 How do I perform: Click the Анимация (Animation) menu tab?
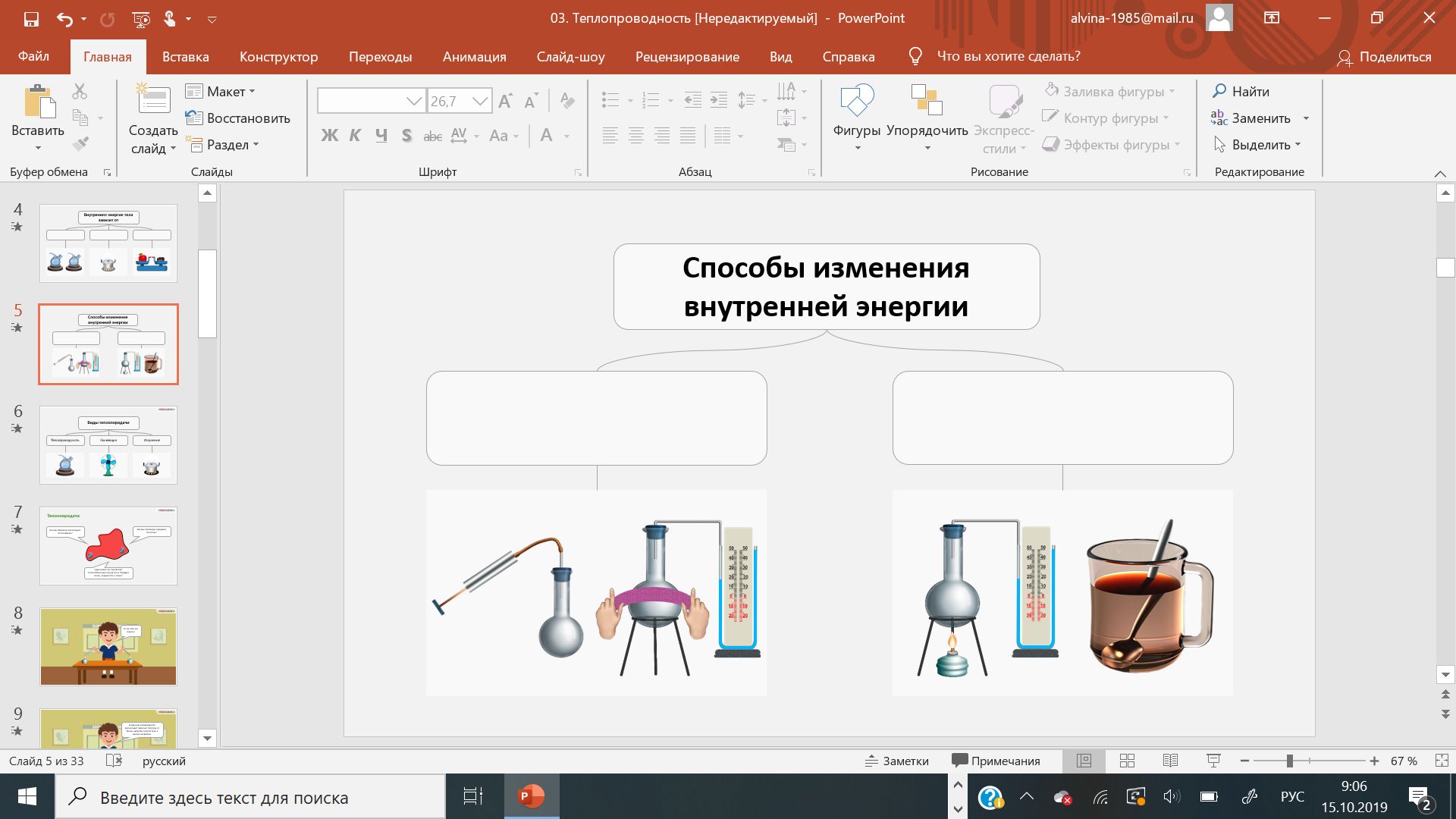click(x=474, y=56)
